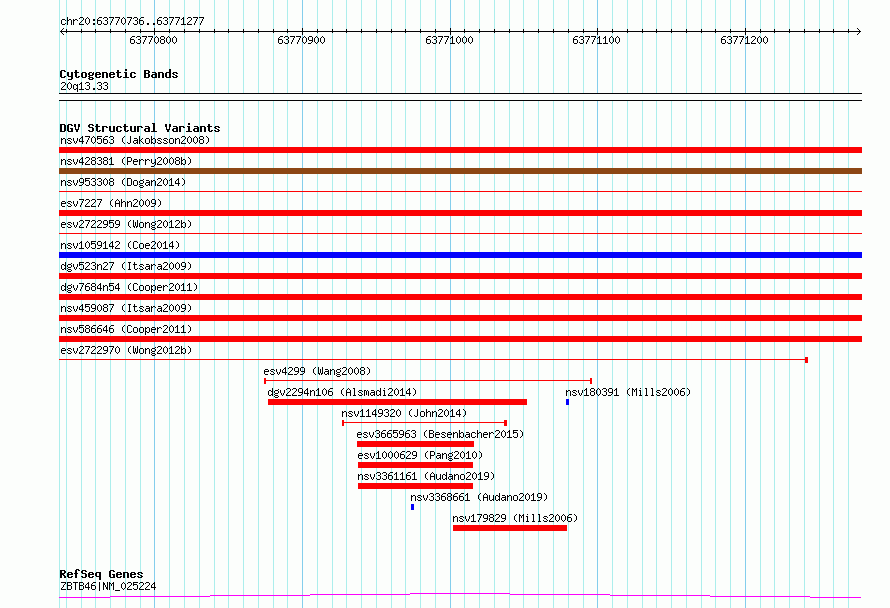Click the dgv523n27 (Itsara2009) label
The image size is (890, 608).
126,266
